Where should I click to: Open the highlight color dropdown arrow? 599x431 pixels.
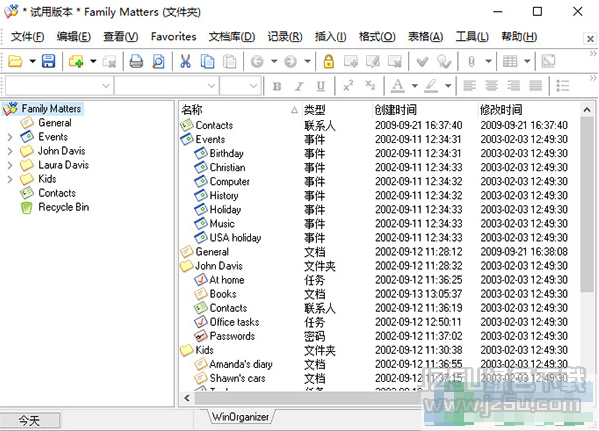448,86
